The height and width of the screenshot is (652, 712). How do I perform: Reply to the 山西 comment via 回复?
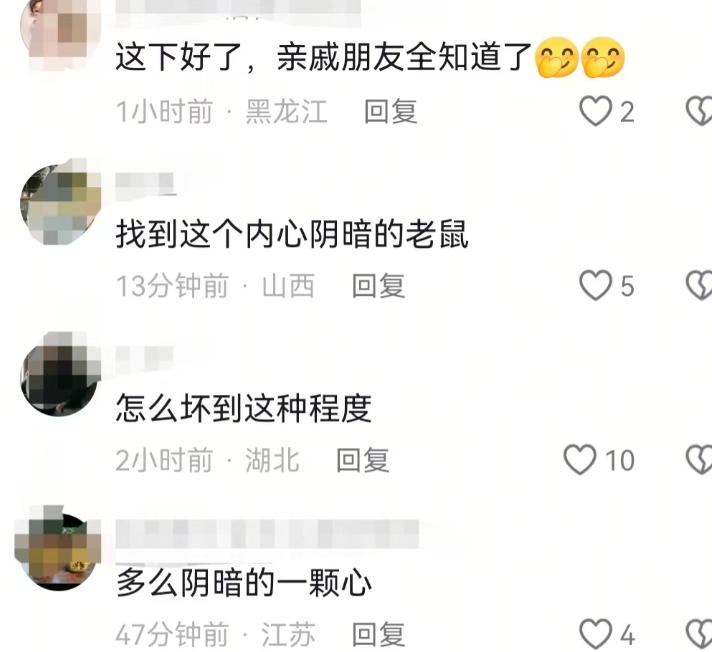(x=378, y=286)
